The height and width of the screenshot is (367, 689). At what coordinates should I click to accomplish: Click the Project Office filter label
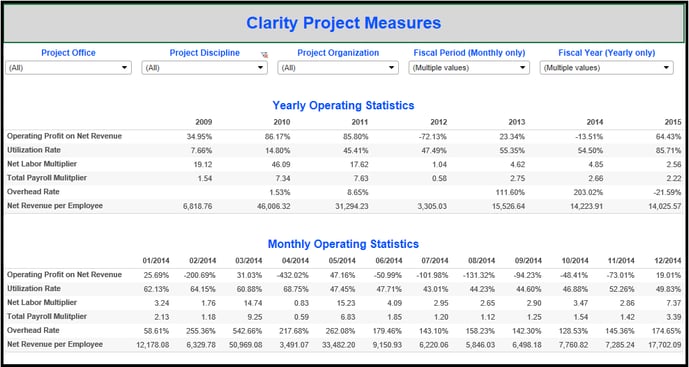[x=68, y=53]
